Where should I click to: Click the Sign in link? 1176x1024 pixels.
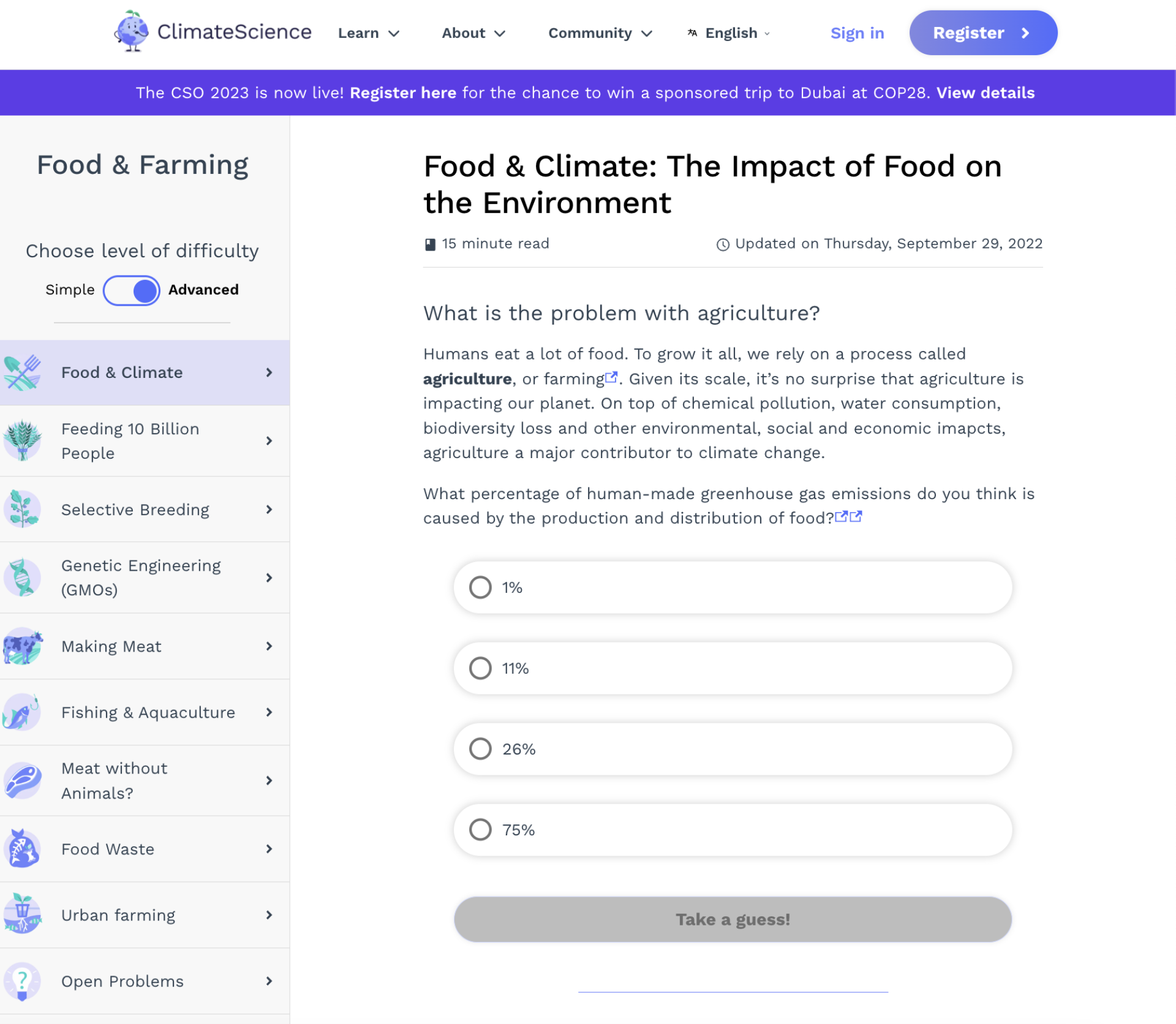pyautogui.click(x=857, y=33)
